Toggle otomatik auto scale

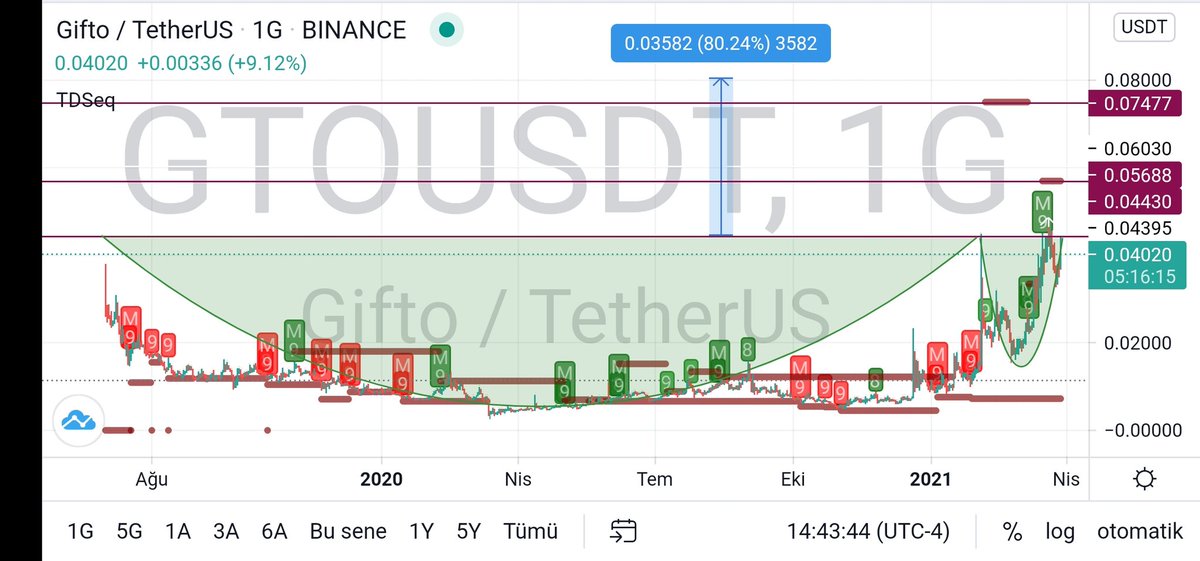click(1140, 531)
